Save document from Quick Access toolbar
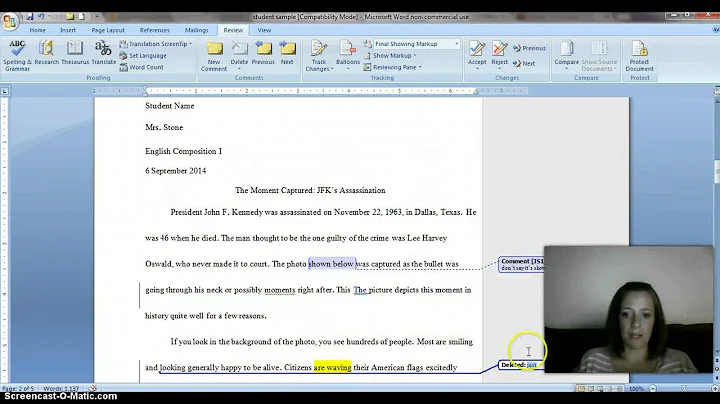 pyautogui.click(x=29, y=17)
